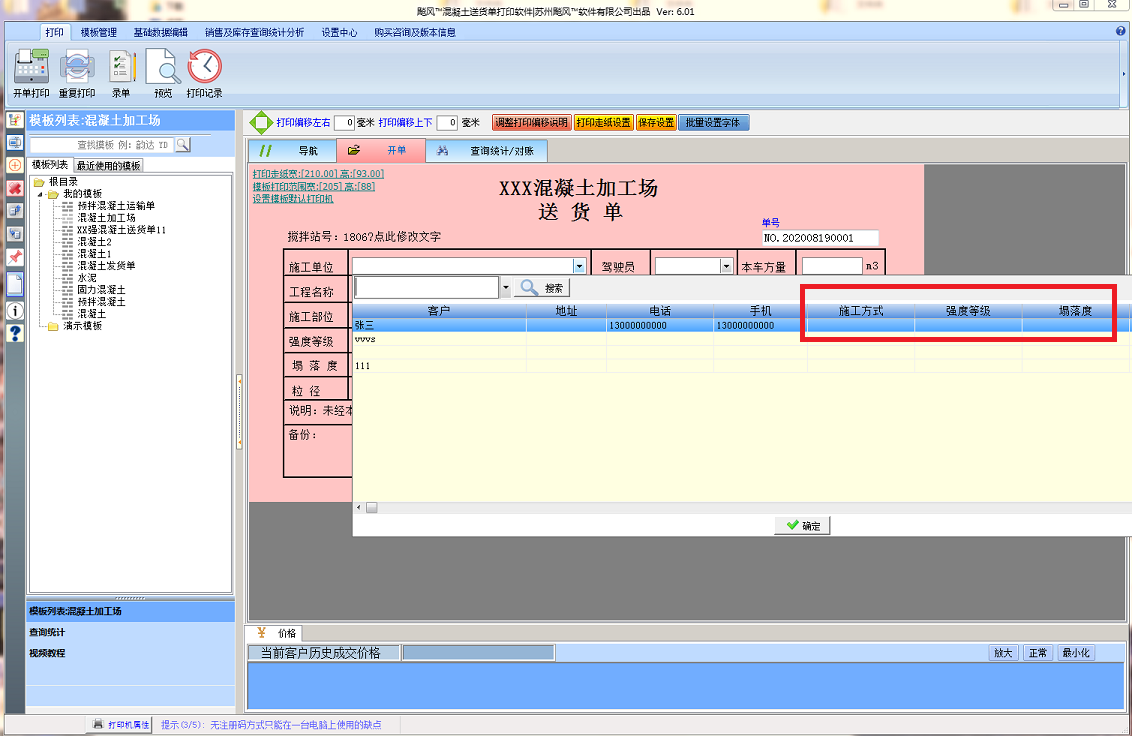Select 混凝土发货单 in the template tree
The height and width of the screenshot is (736, 1132).
click(106, 266)
